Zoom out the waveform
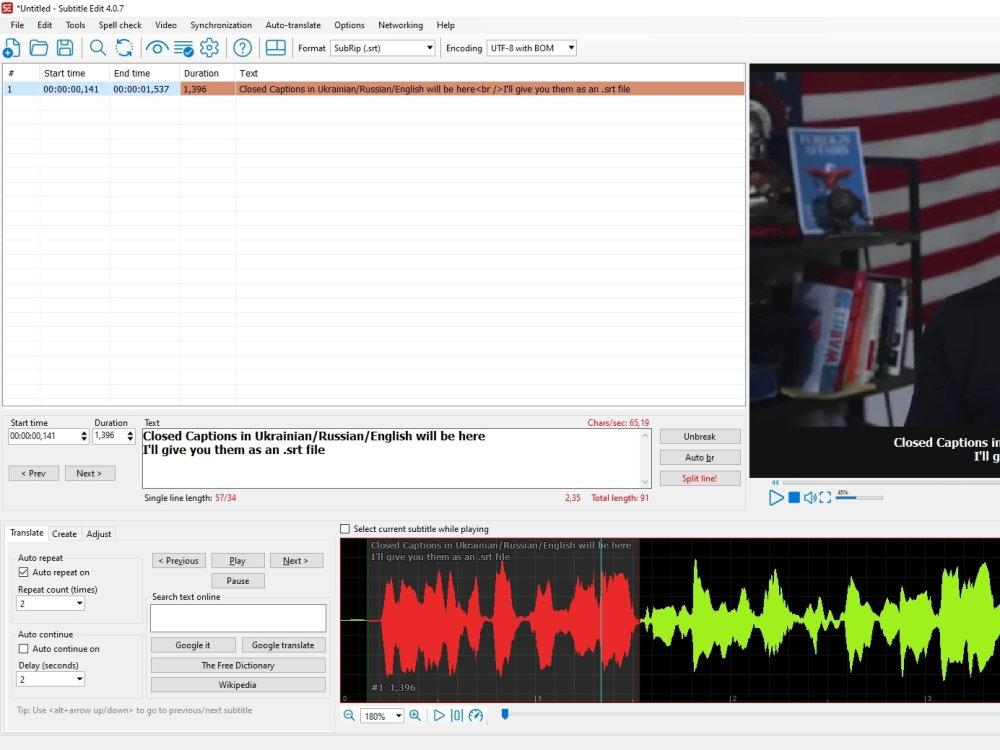Viewport: 1000px width, 750px height. 349,716
